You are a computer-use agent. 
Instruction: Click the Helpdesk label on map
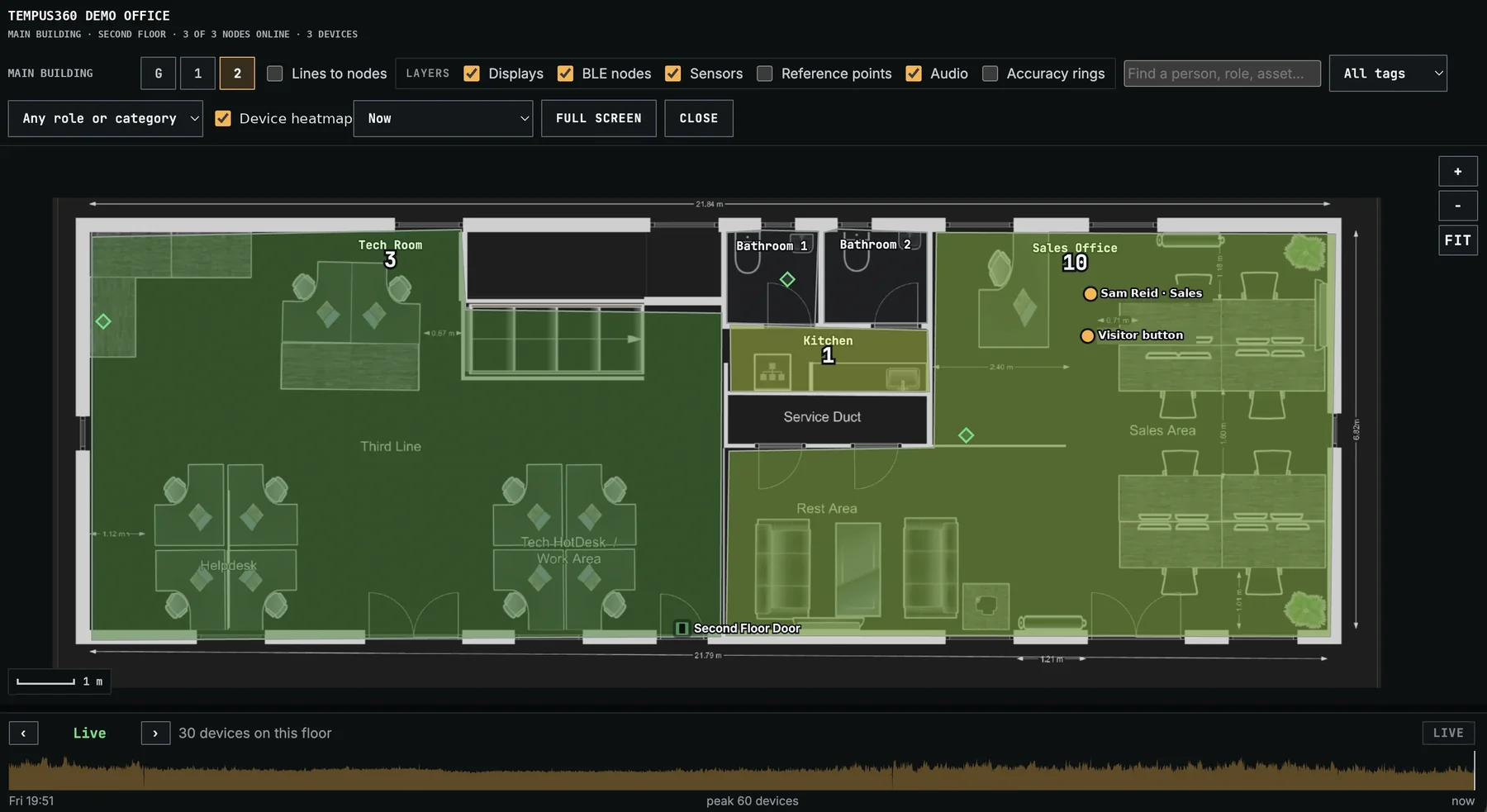[228, 566]
